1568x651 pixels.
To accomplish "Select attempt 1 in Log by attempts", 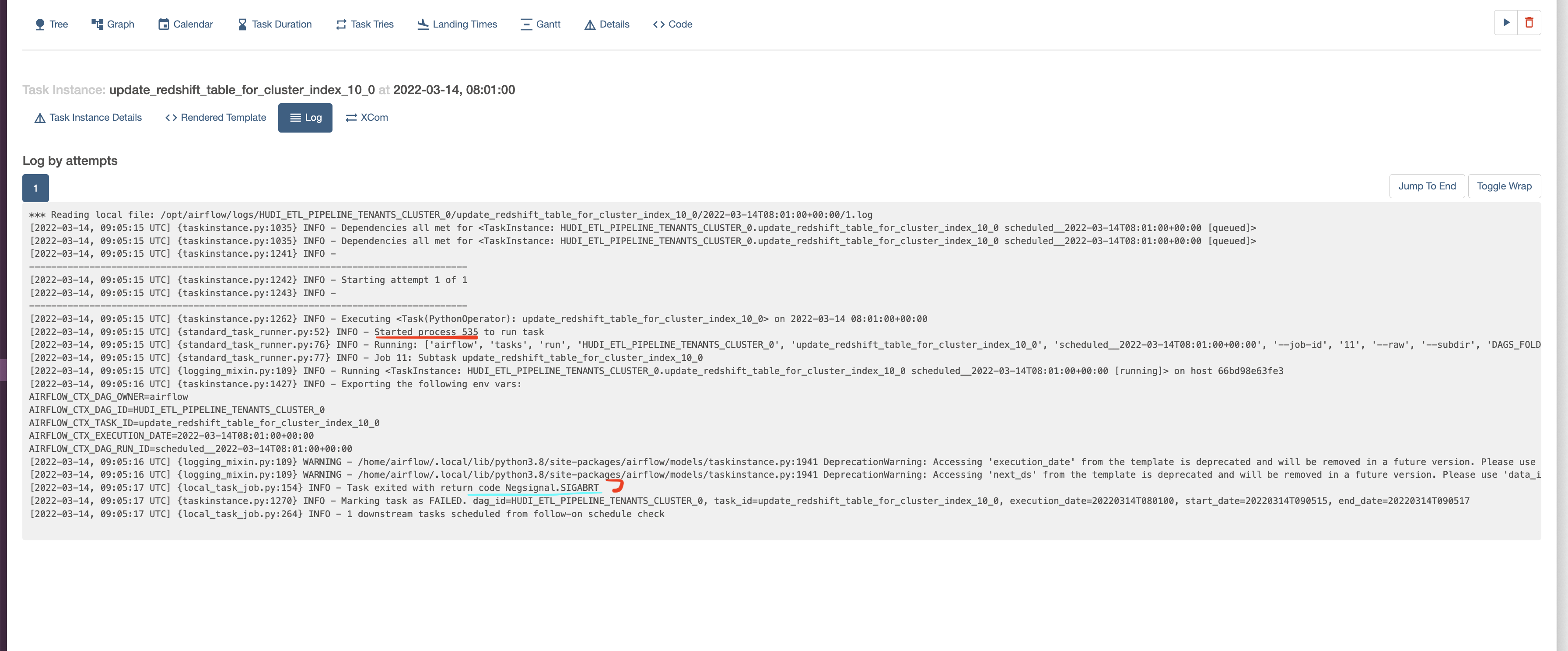I will pyautogui.click(x=35, y=188).
